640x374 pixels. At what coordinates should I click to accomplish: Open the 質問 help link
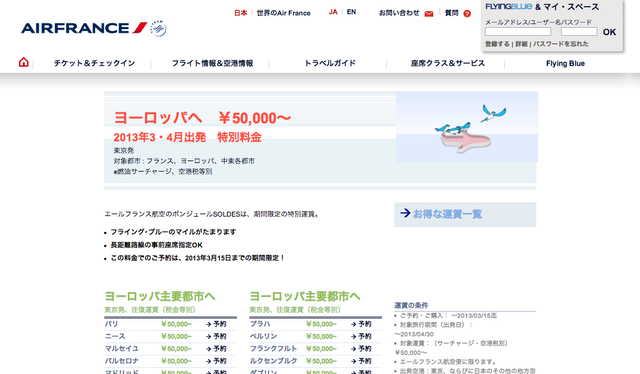pyautogui.click(x=451, y=13)
